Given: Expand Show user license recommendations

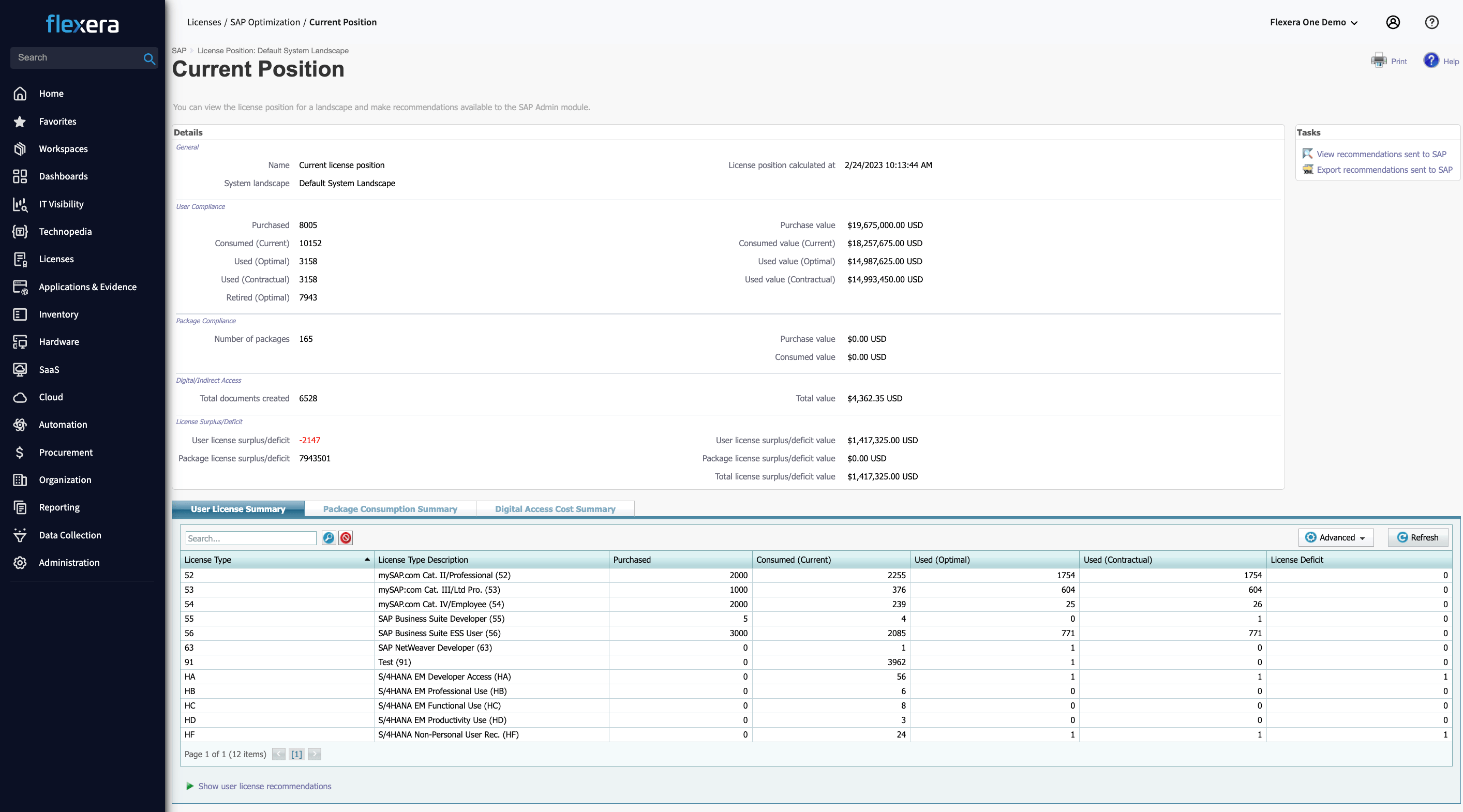Looking at the screenshot, I should point(264,786).
